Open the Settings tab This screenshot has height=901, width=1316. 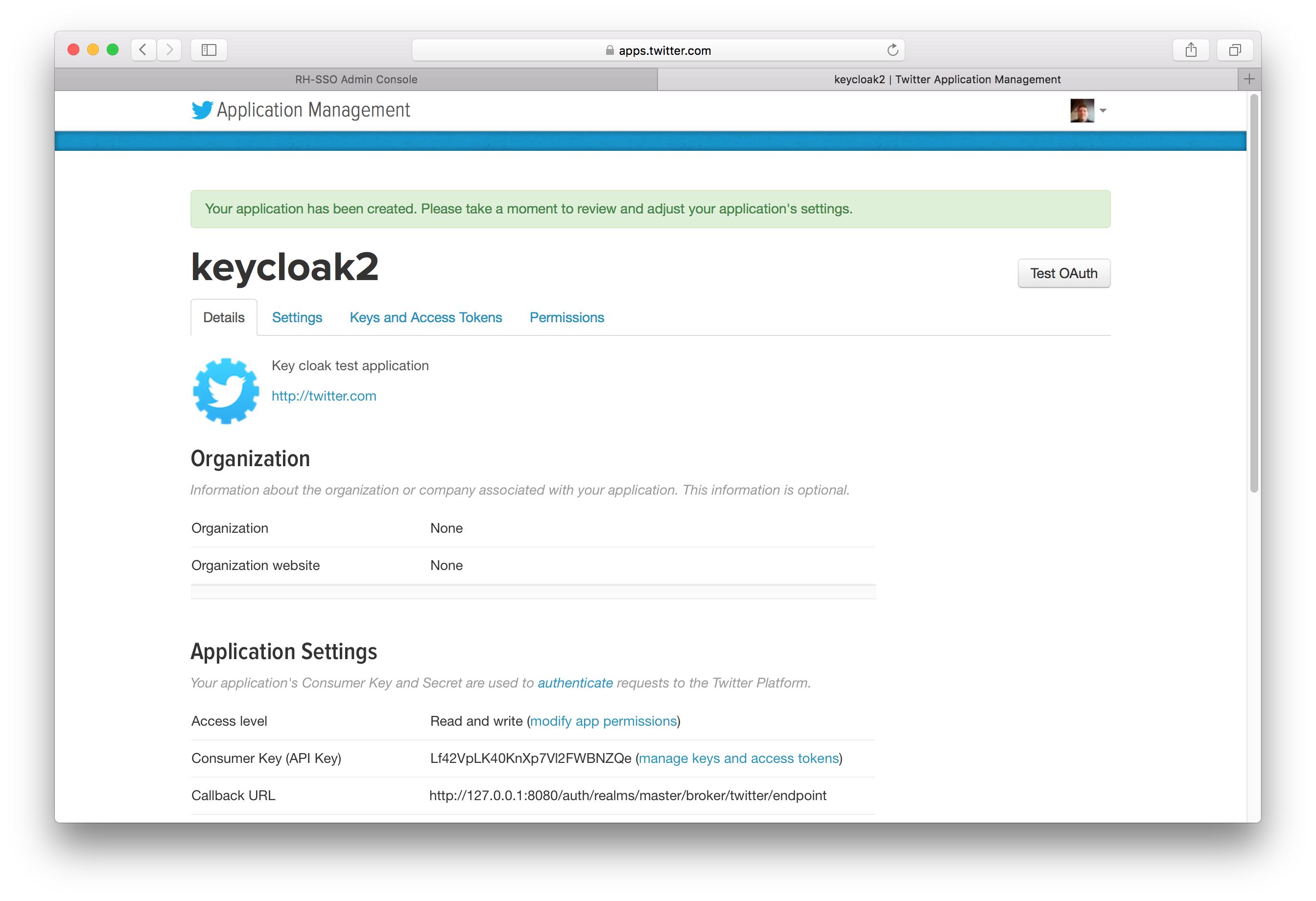click(x=297, y=317)
